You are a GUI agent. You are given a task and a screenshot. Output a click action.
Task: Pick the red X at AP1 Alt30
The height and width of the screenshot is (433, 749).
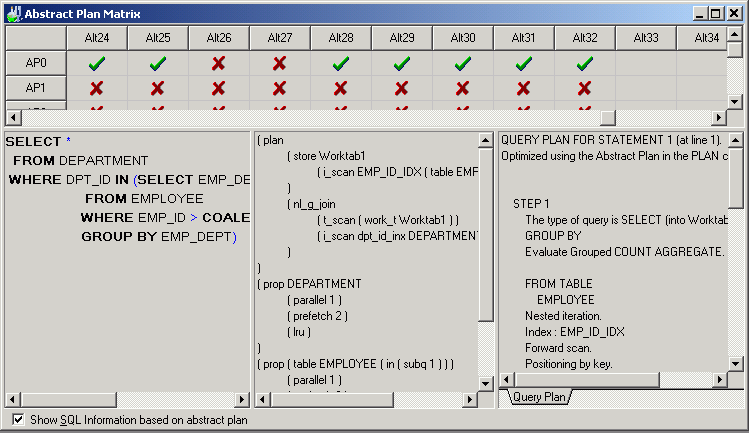click(x=462, y=88)
